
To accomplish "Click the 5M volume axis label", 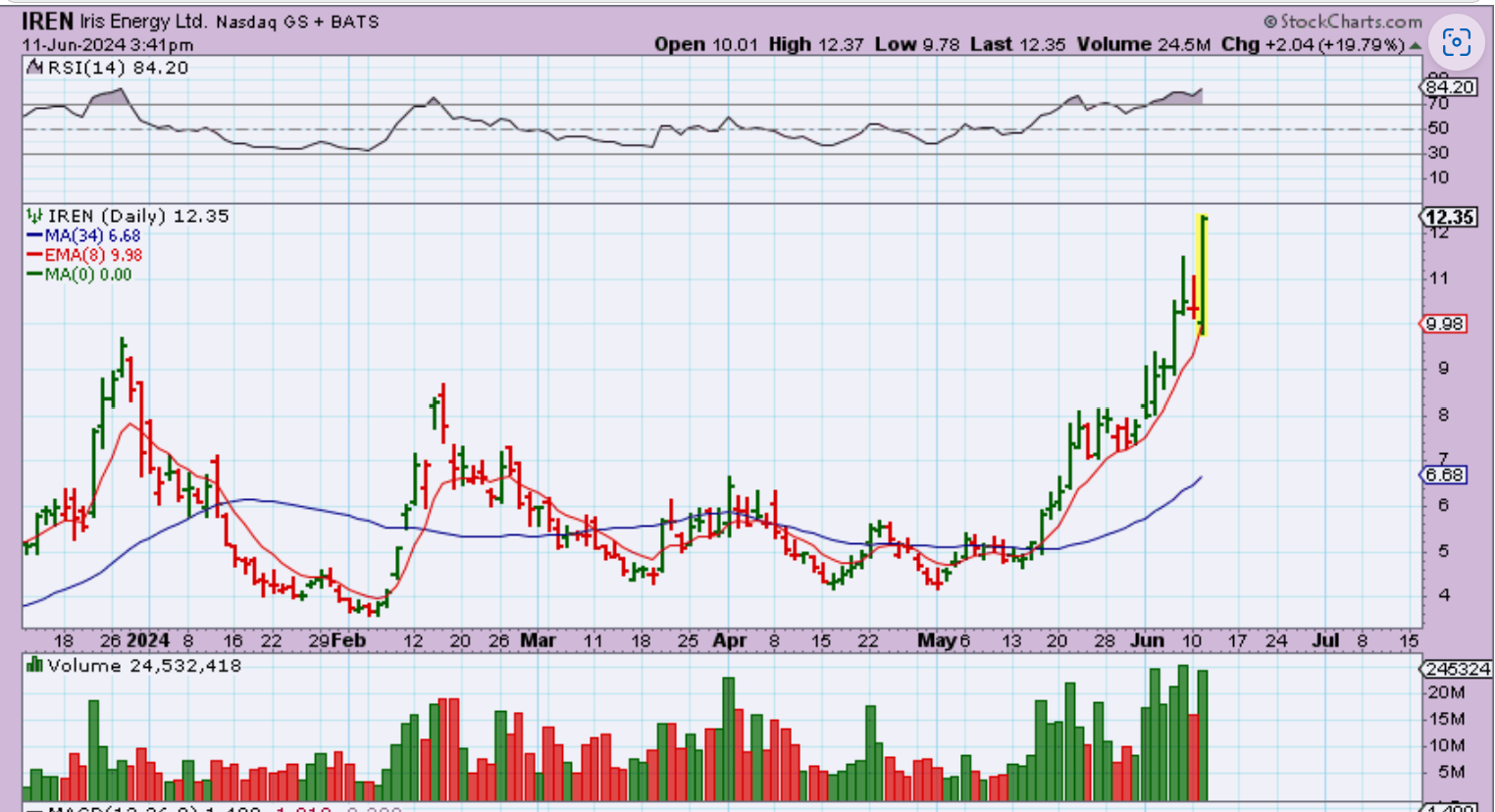I will pos(1451,772).
